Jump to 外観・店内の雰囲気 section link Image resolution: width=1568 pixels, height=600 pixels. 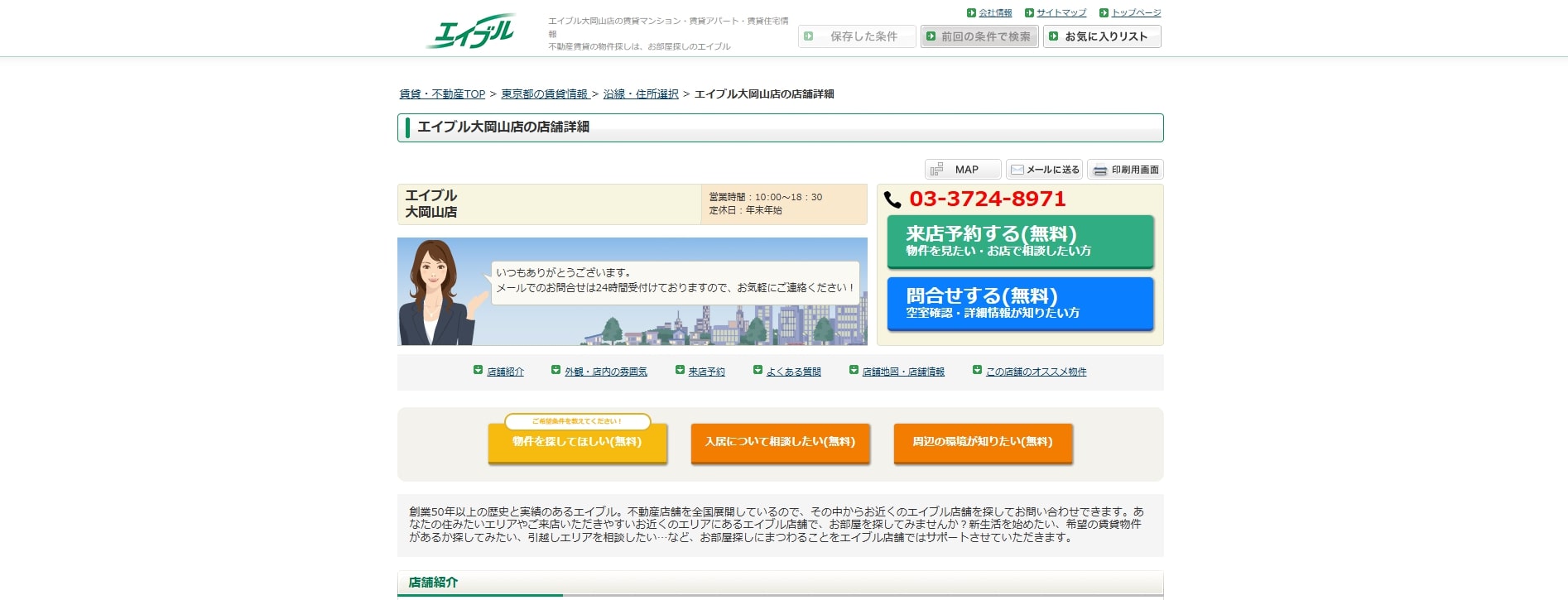click(x=605, y=372)
